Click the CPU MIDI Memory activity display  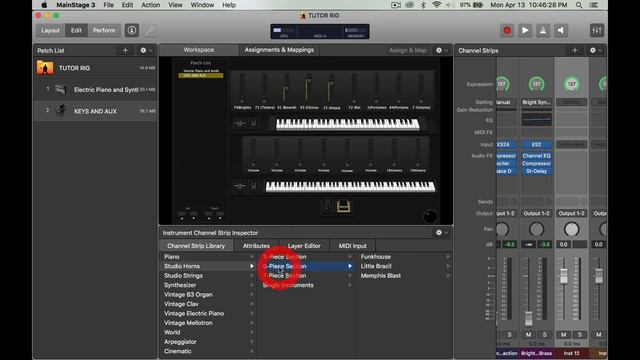320,31
